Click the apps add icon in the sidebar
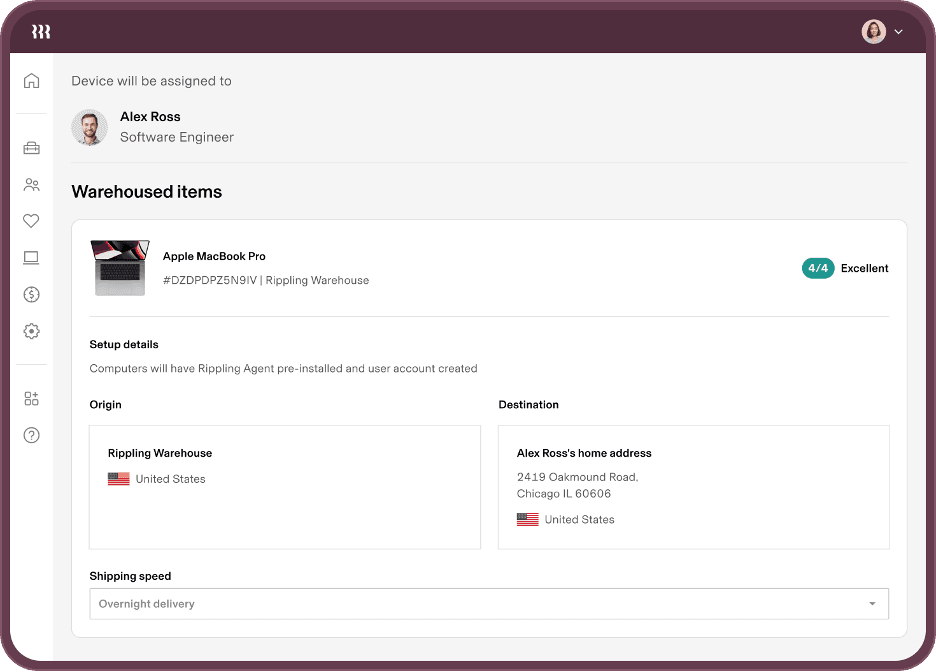This screenshot has width=936, height=672. click(32, 399)
